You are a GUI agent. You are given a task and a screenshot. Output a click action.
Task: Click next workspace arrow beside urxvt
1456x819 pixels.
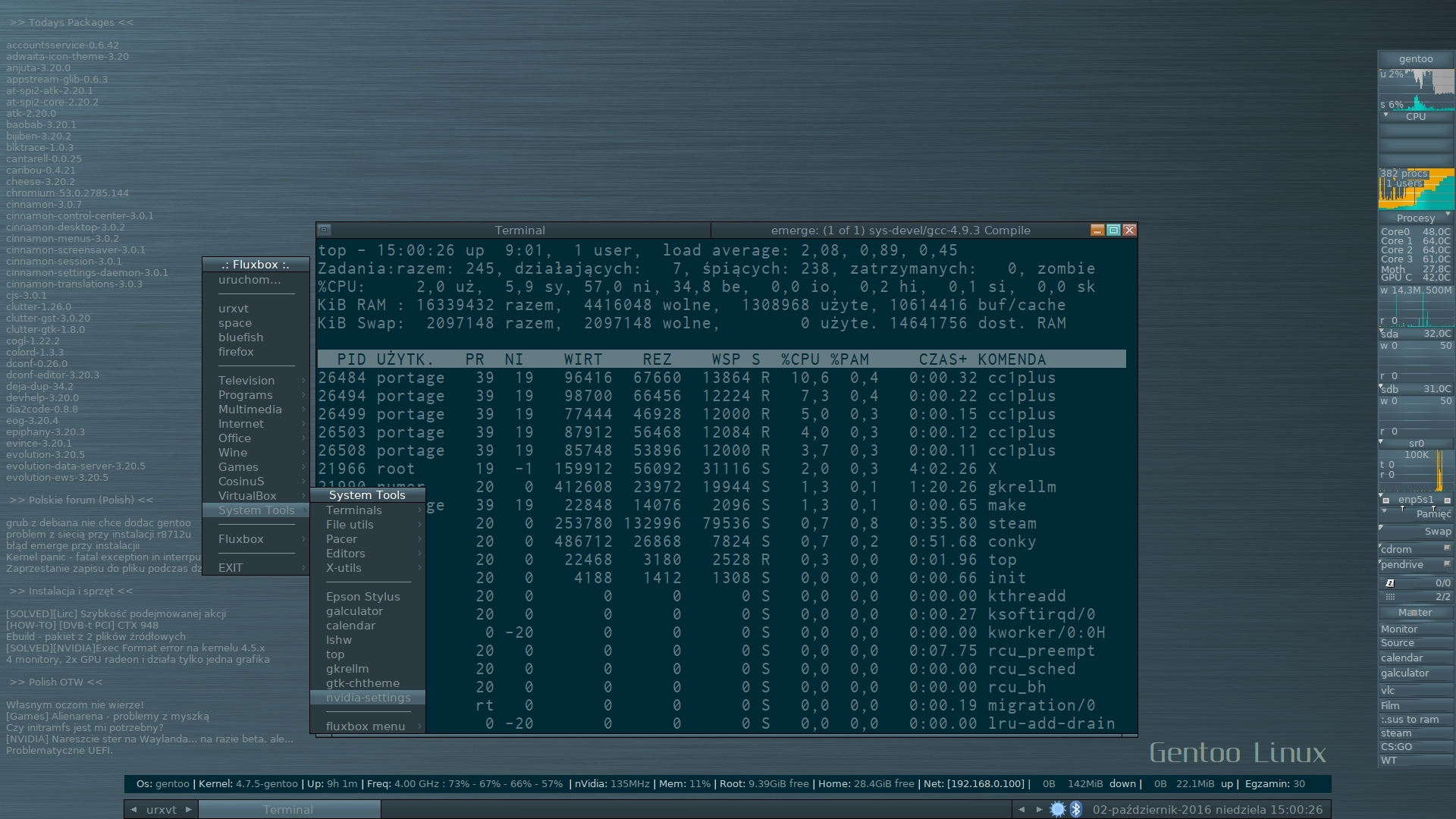click(189, 809)
